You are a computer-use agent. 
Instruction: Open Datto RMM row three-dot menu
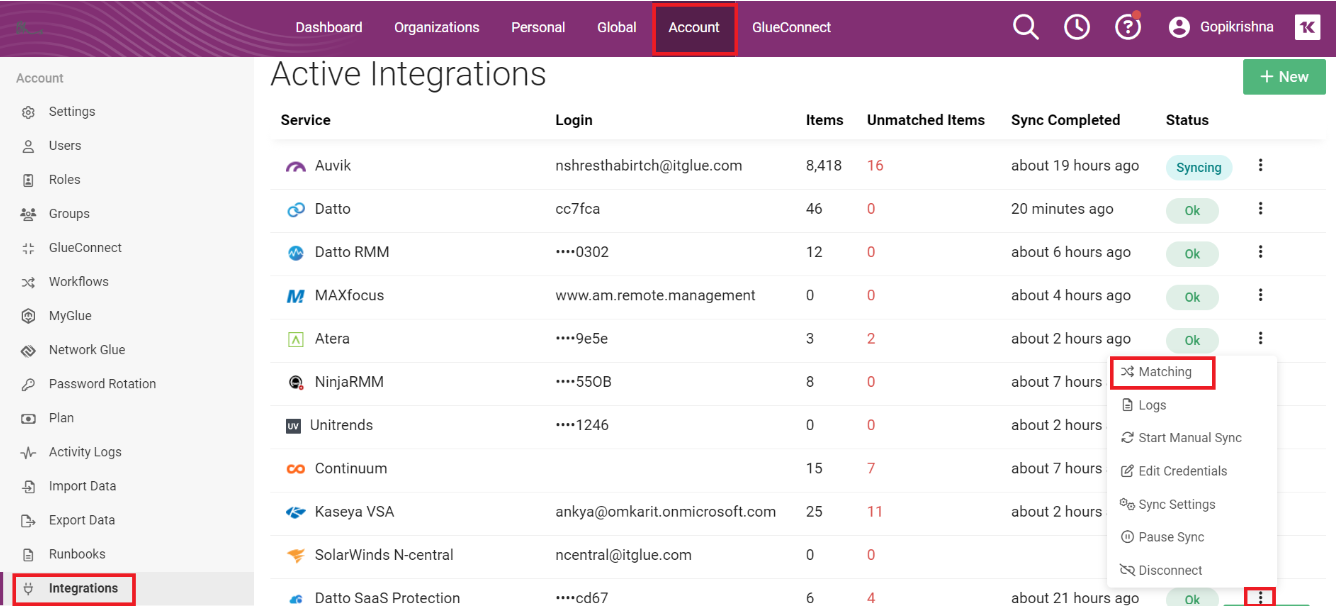click(1261, 251)
